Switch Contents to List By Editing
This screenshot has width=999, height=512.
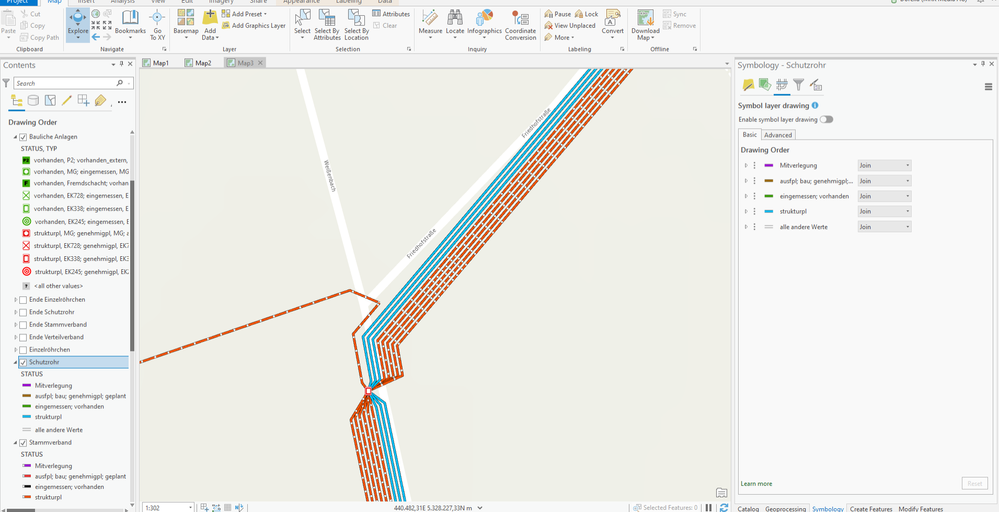(x=67, y=101)
